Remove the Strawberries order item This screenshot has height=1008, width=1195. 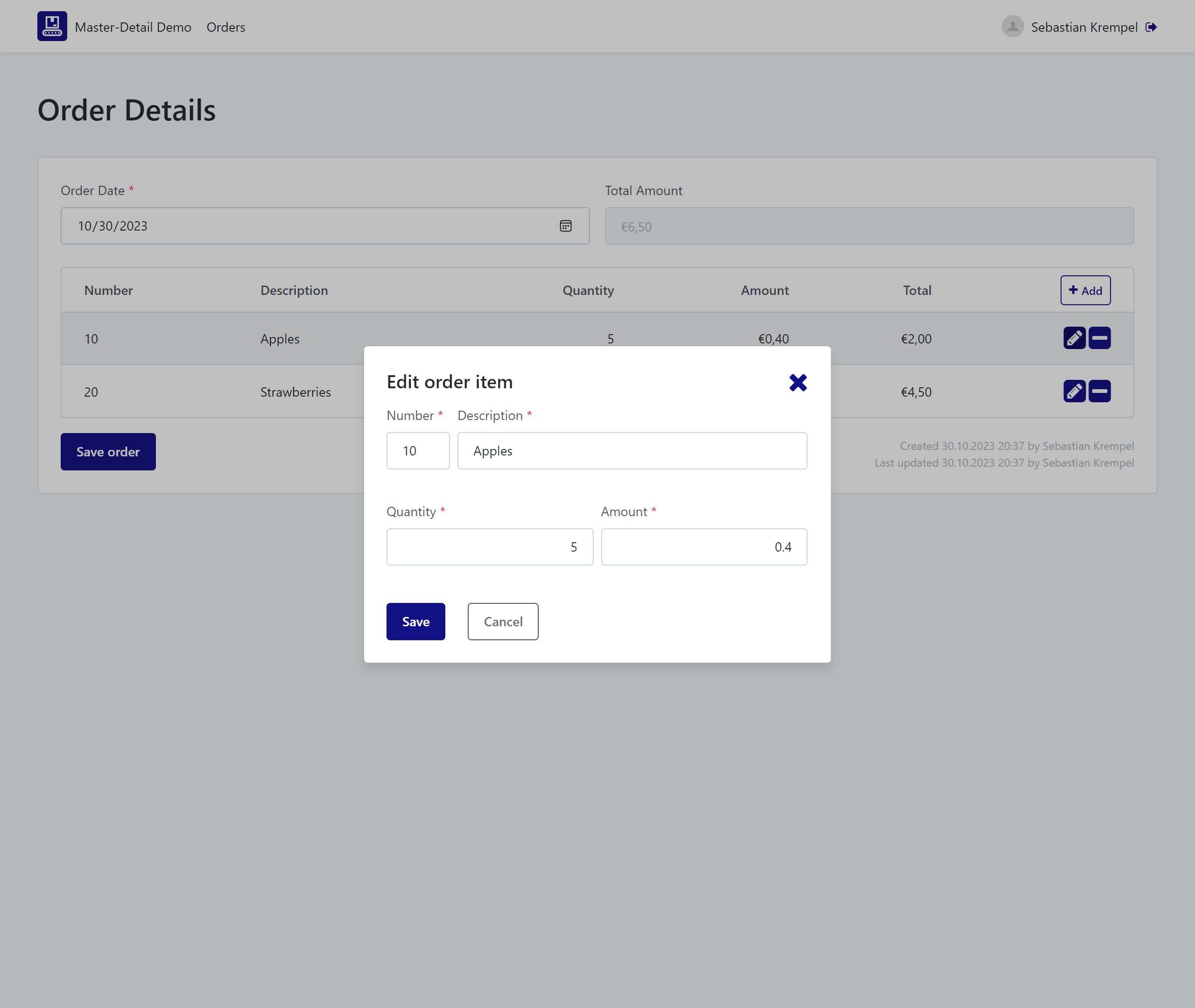[x=1099, y=392]
